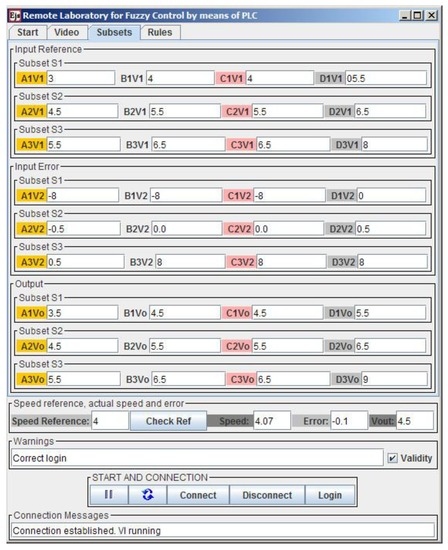Screen dimensions: 448x550
Task: Click the D3Vo field showing 9
Action: [x=394, y=379]
